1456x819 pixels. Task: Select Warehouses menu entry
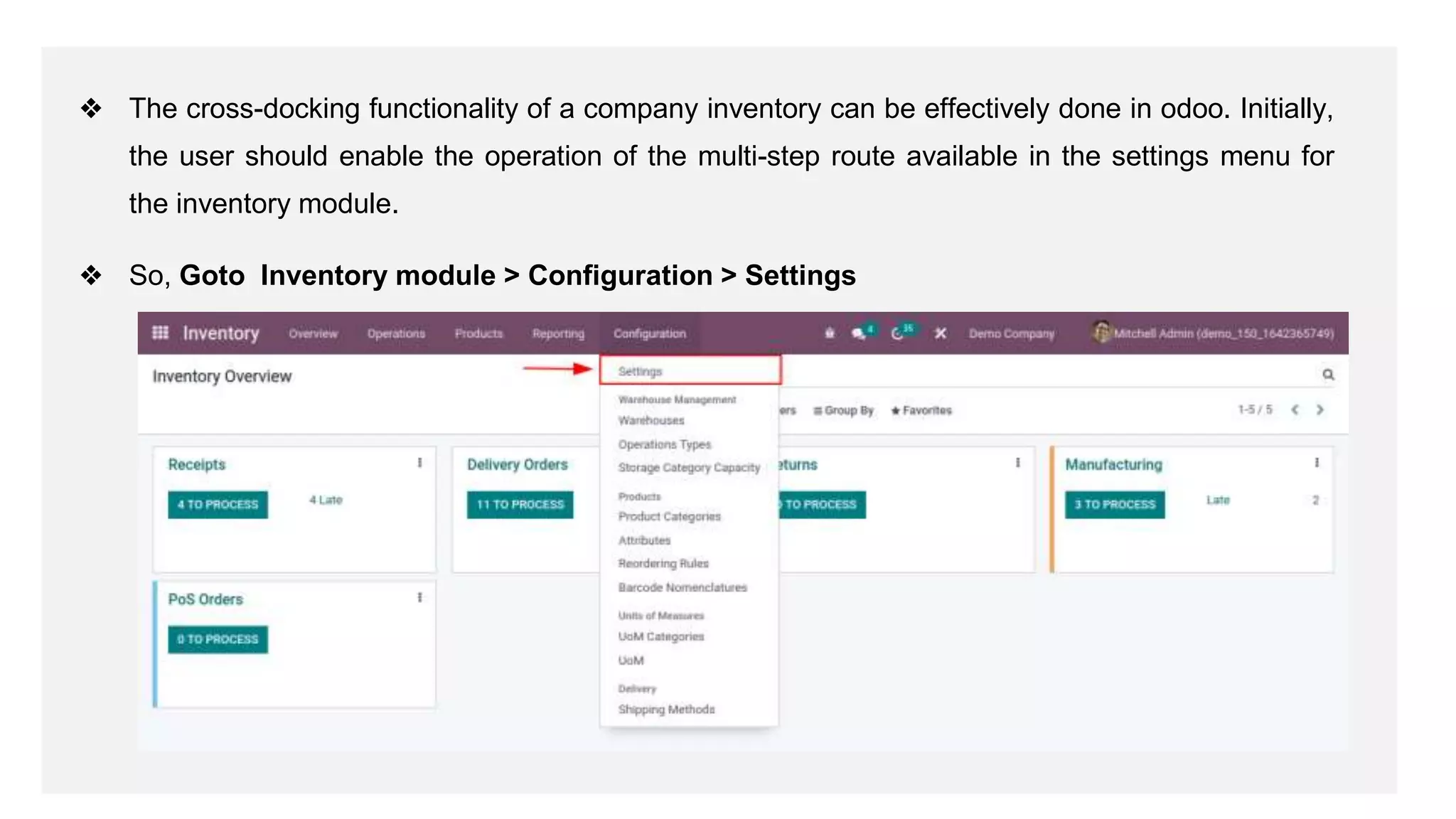651,420
